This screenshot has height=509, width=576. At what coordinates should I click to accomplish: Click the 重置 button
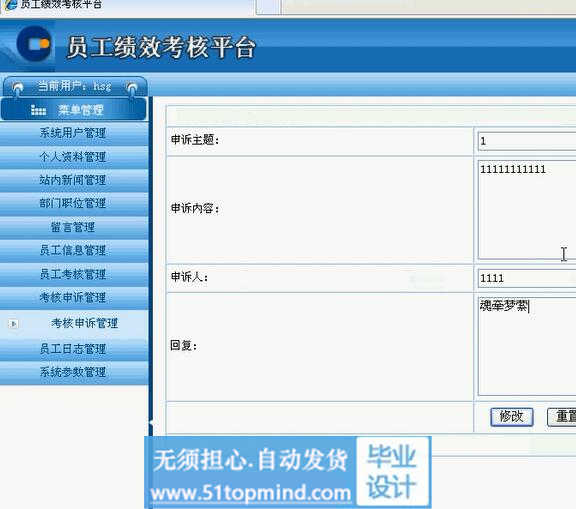pos(562,417)
